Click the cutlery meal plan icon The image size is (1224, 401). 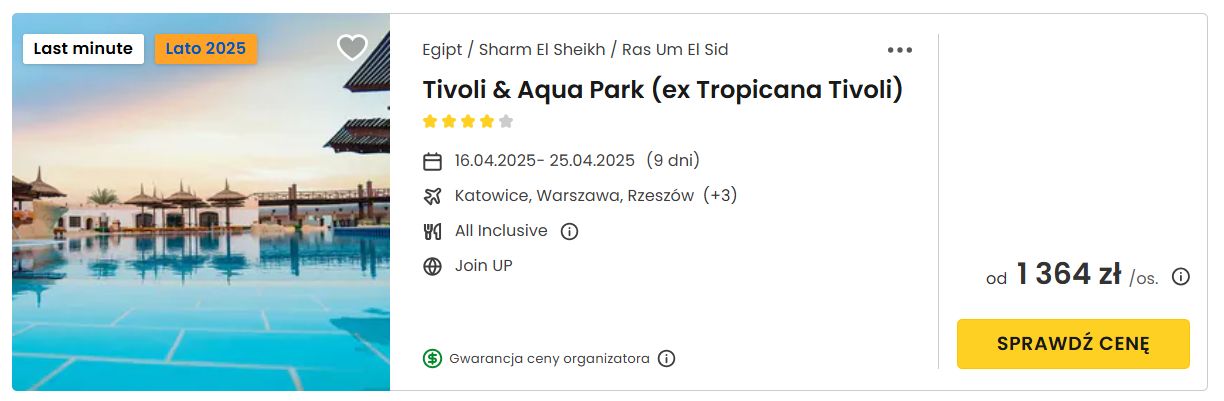(432, 231)
